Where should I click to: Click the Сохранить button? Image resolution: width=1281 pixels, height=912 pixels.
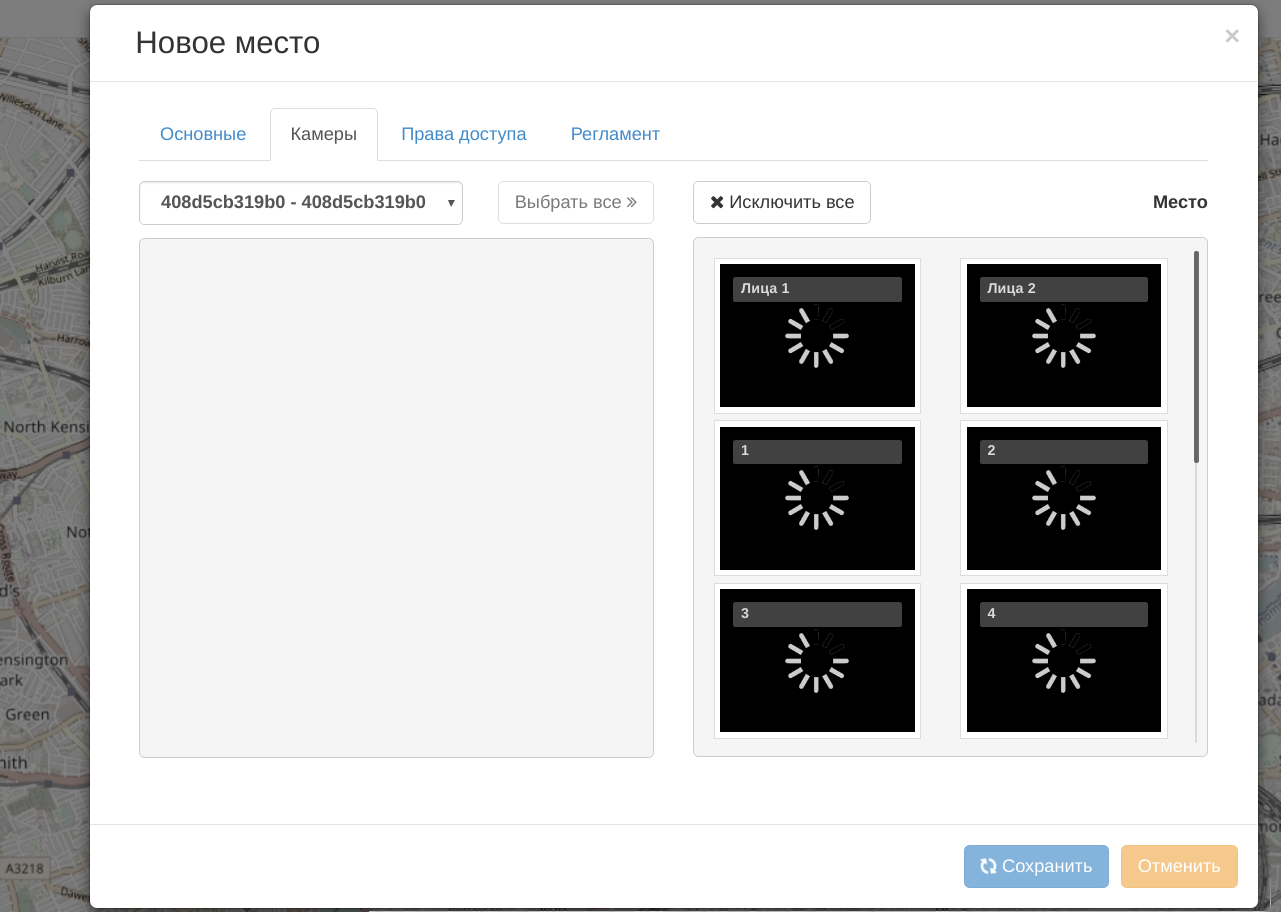pyautogui.click(x=1036, y=866)
